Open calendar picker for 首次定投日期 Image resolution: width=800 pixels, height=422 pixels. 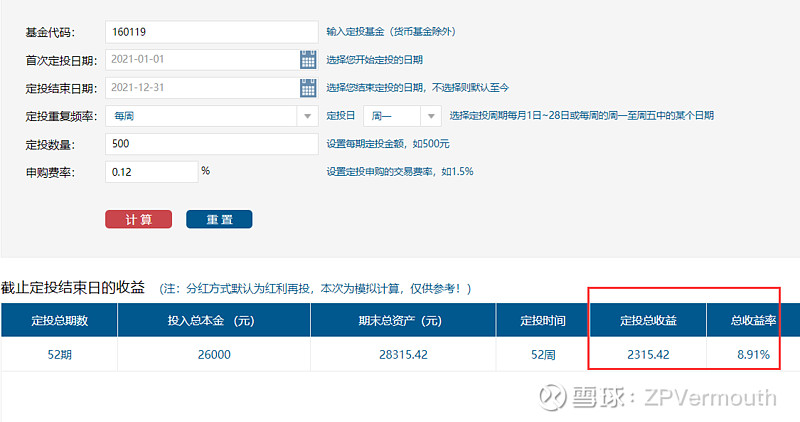click(x=308, y=60)
